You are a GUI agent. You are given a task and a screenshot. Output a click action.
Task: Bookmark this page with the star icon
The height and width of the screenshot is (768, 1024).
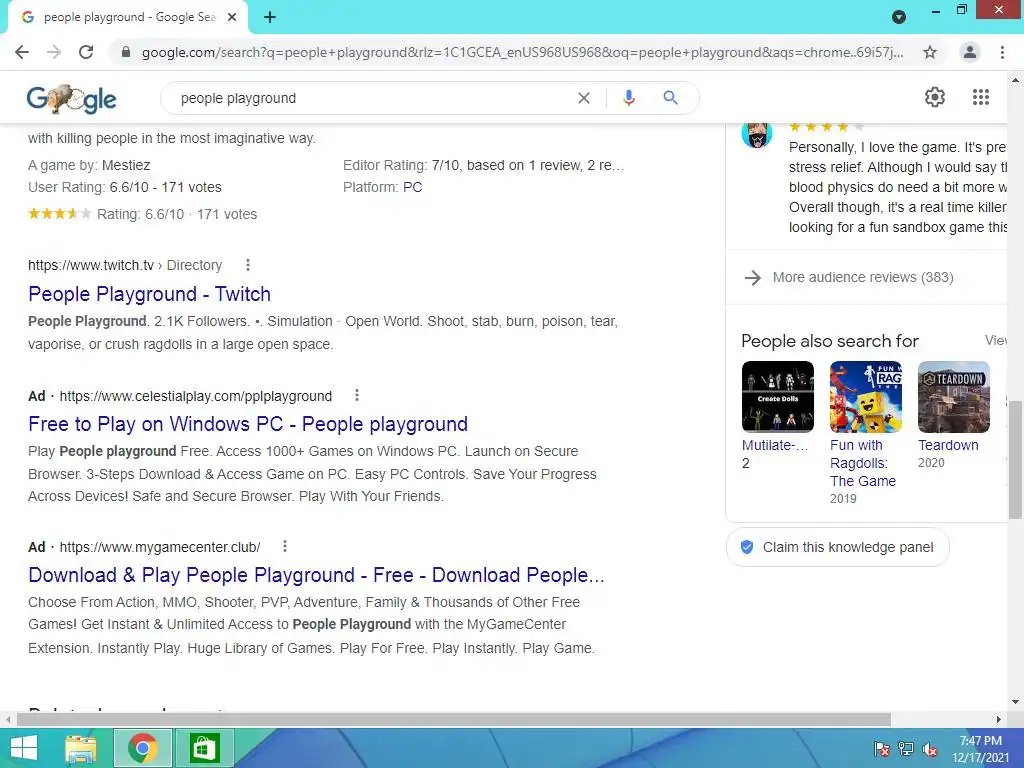coord(930,52)
